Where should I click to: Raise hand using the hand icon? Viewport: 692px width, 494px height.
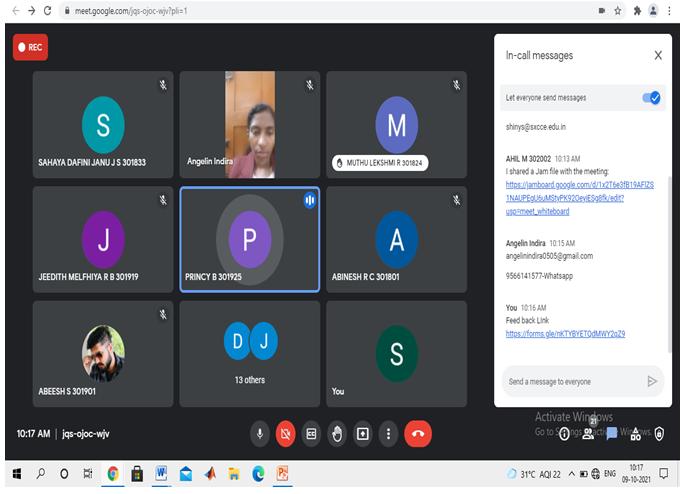[337, 433]
